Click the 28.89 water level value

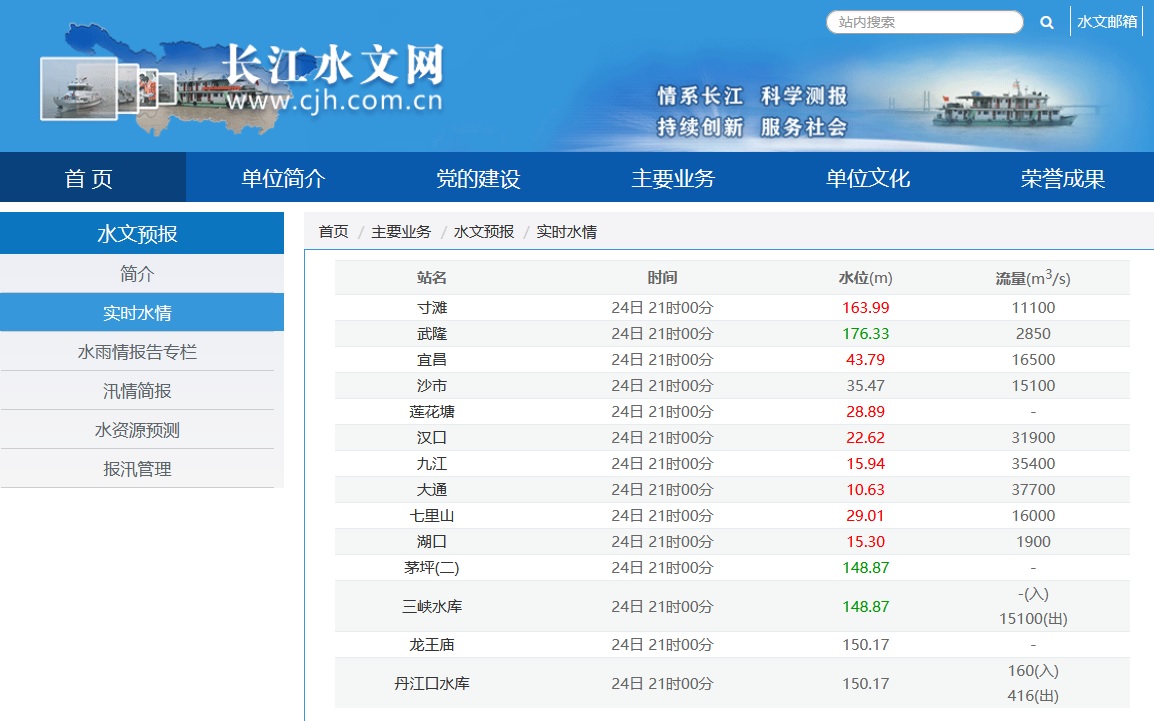point(866,411)
